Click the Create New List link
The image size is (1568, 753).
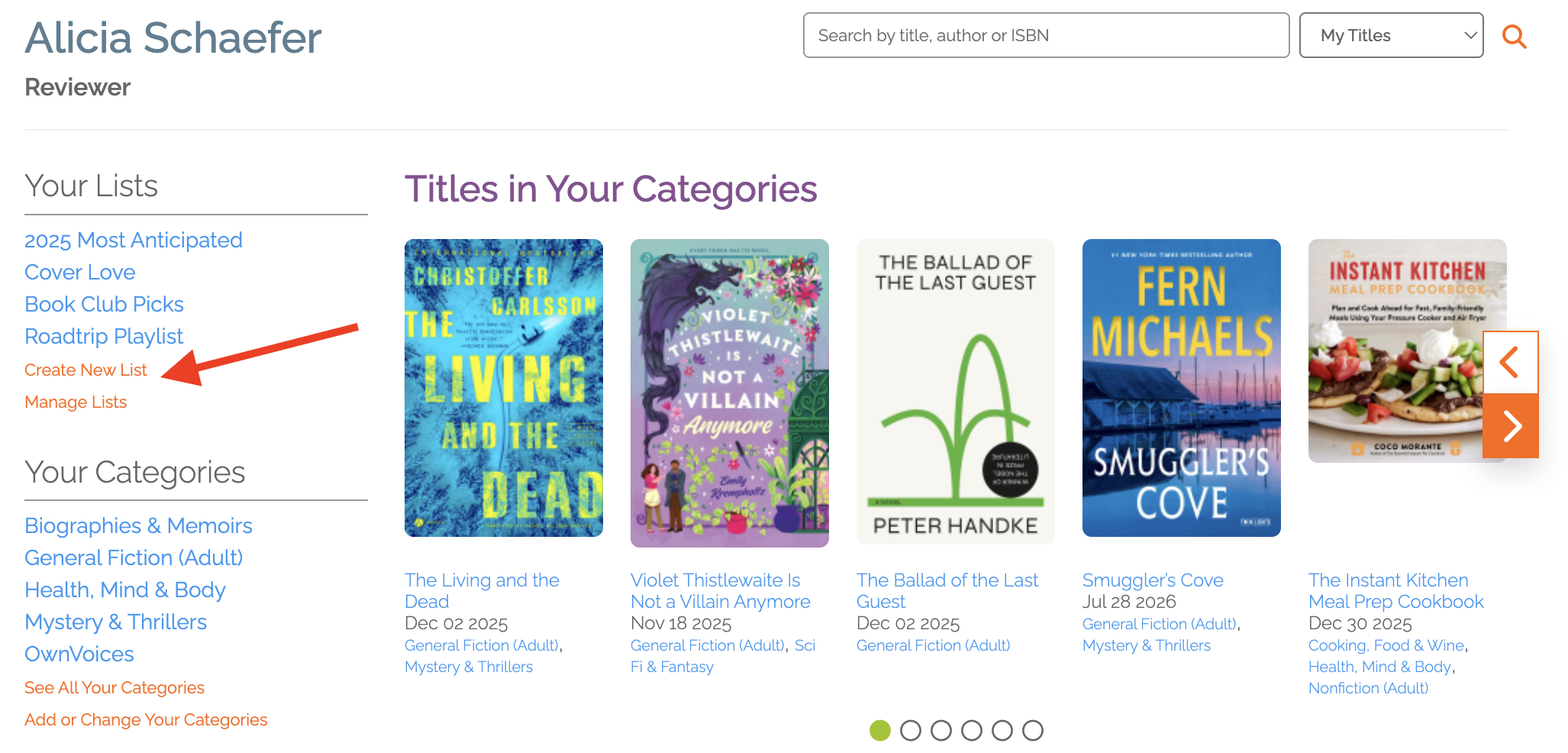coord(85,370)
